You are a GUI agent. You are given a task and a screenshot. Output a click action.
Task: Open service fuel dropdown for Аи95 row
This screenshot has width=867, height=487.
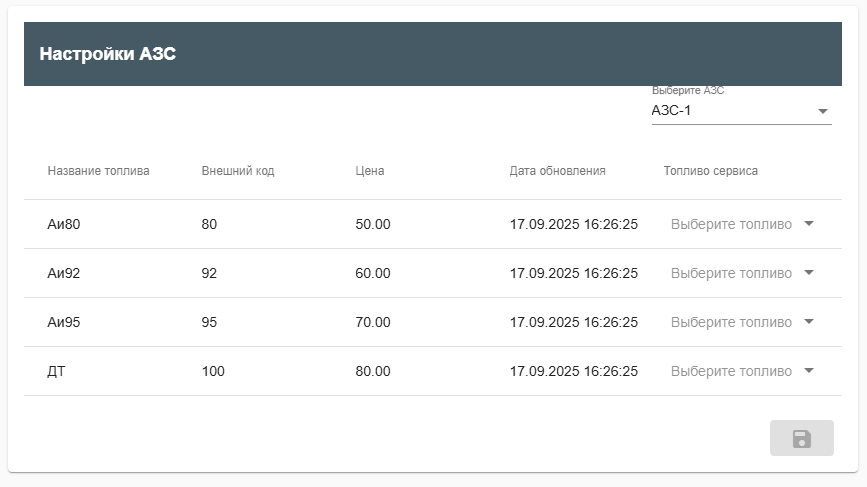[x=743, y=322]
